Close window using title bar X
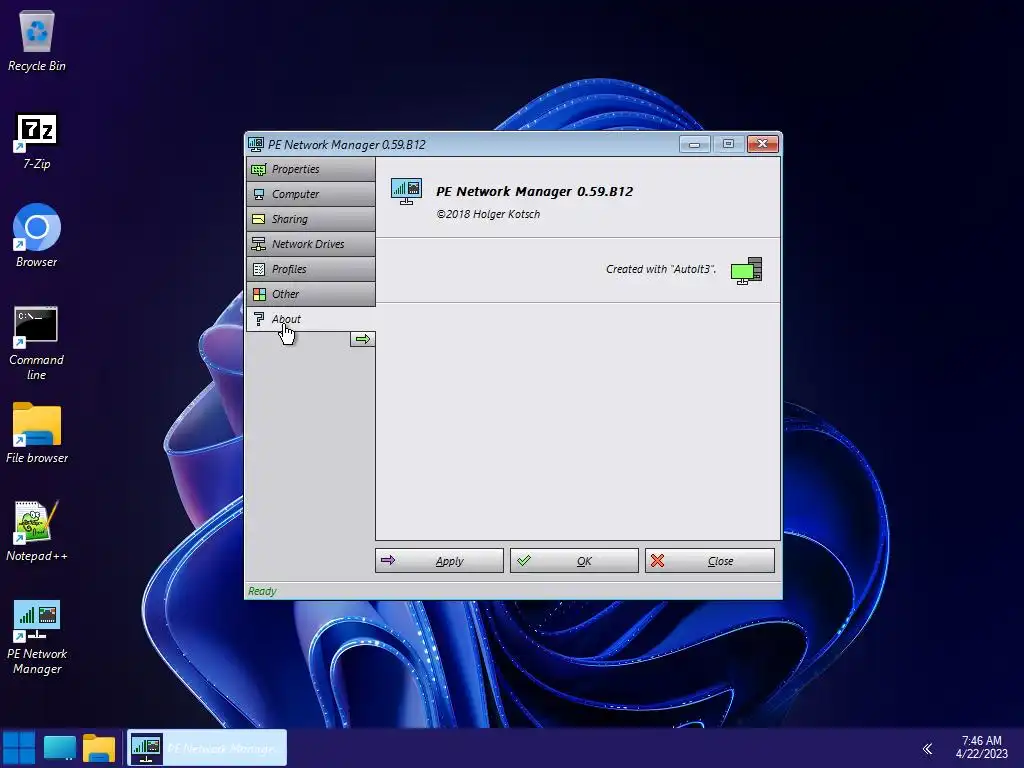The image size is (1024, 768). point(762,144)
